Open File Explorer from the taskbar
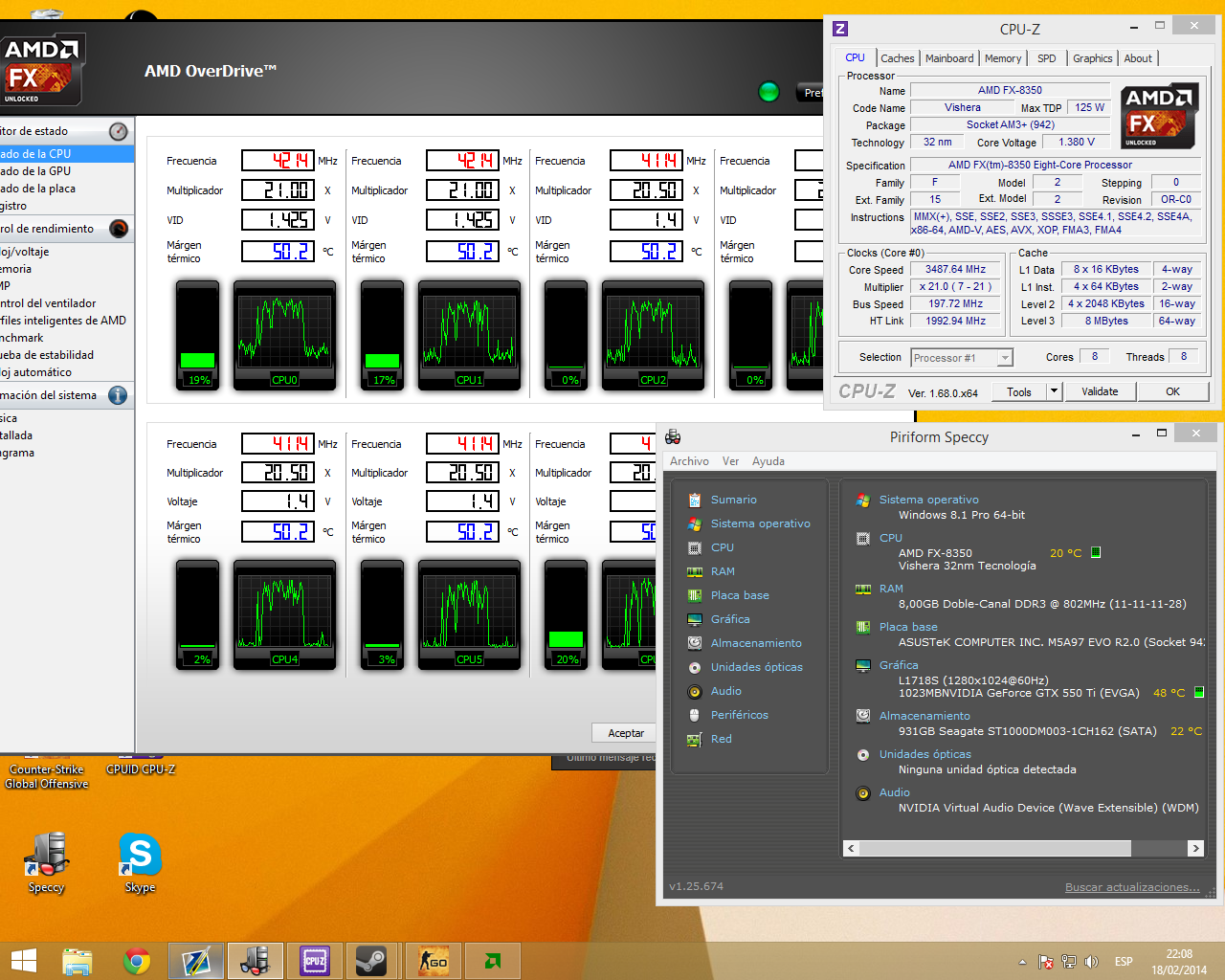The image size is (1225, 980). 77,961
